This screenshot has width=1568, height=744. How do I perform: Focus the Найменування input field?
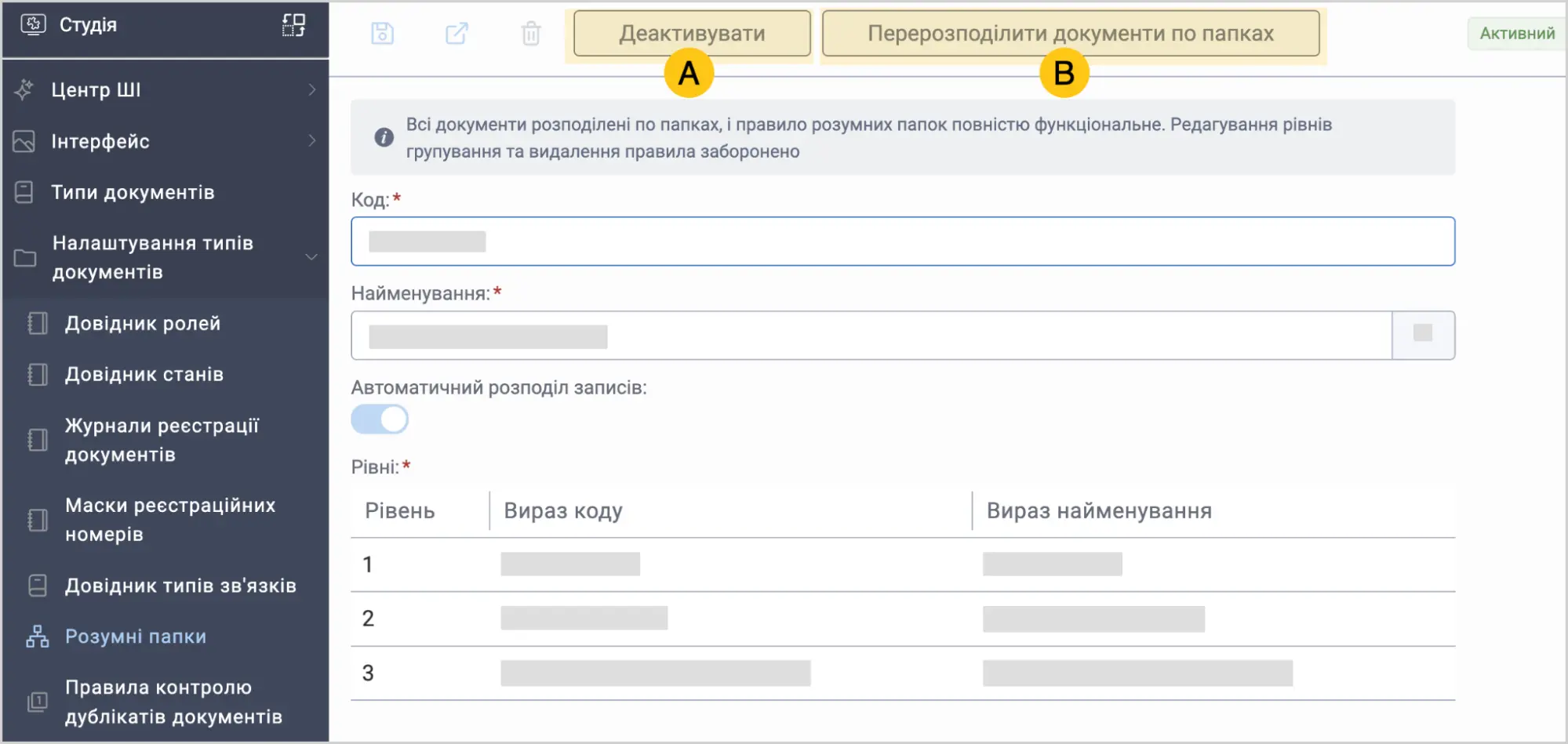coord(871,336)
